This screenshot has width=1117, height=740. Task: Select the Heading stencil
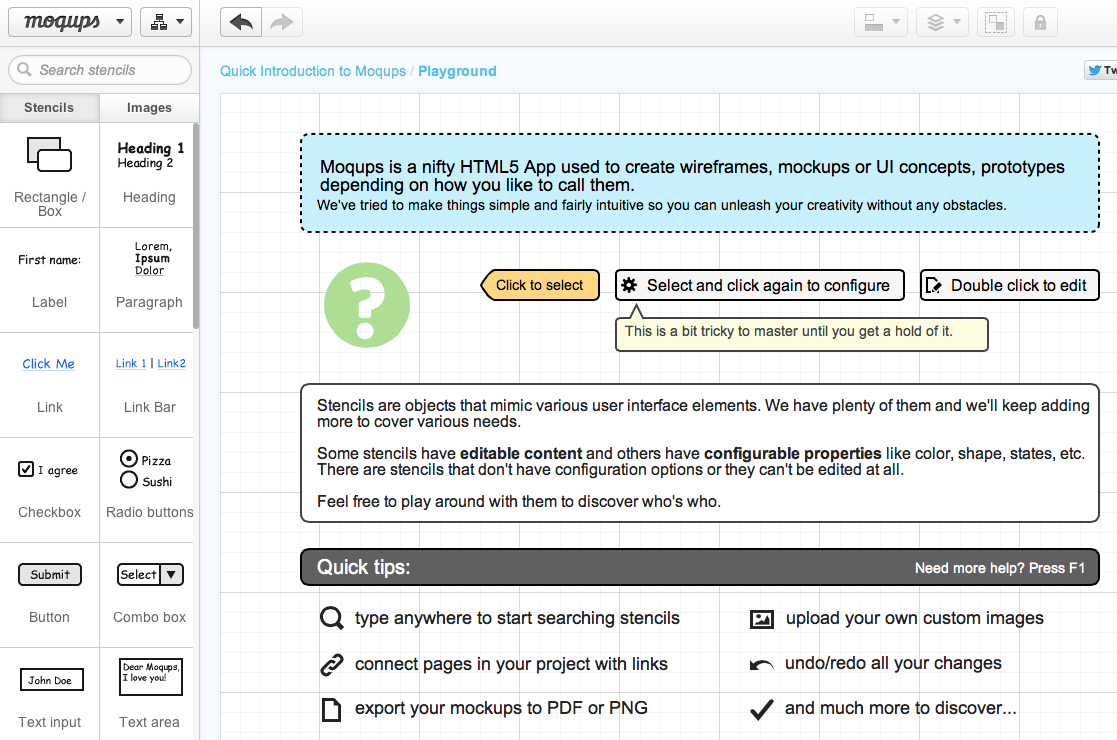point(149,175)
